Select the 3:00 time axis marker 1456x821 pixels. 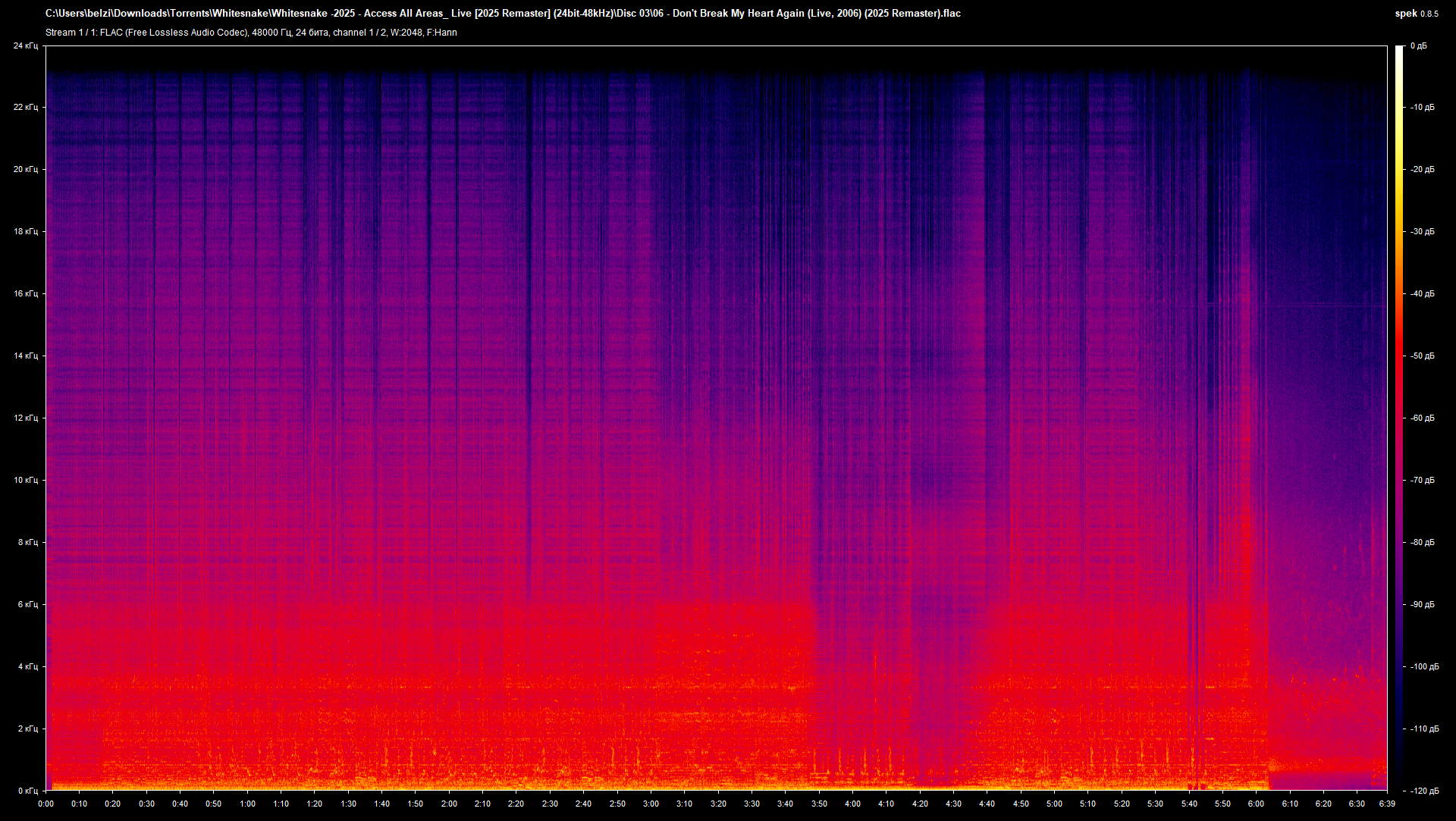tap(651, 804)
